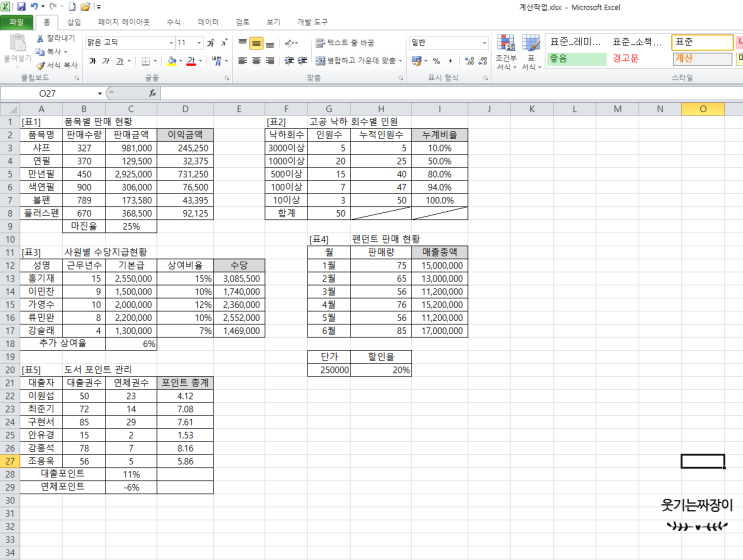This screenshot has width=743, height=560.
Task: Expand accounting number format dropdown arrow
Action: pos(426,61)
